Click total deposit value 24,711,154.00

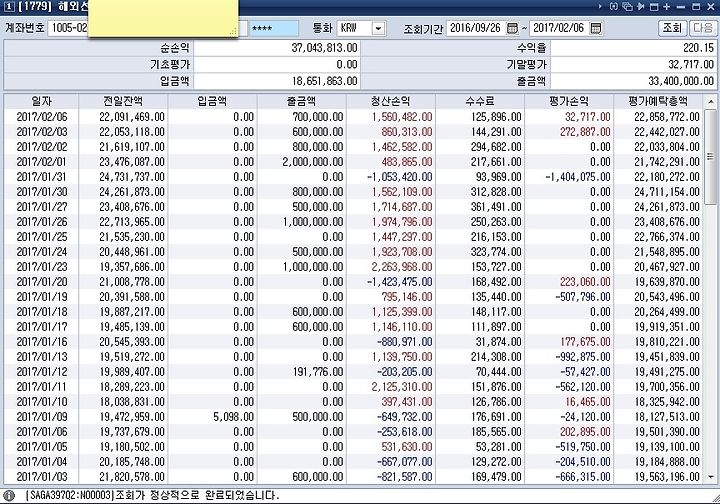tap(667, 192)
